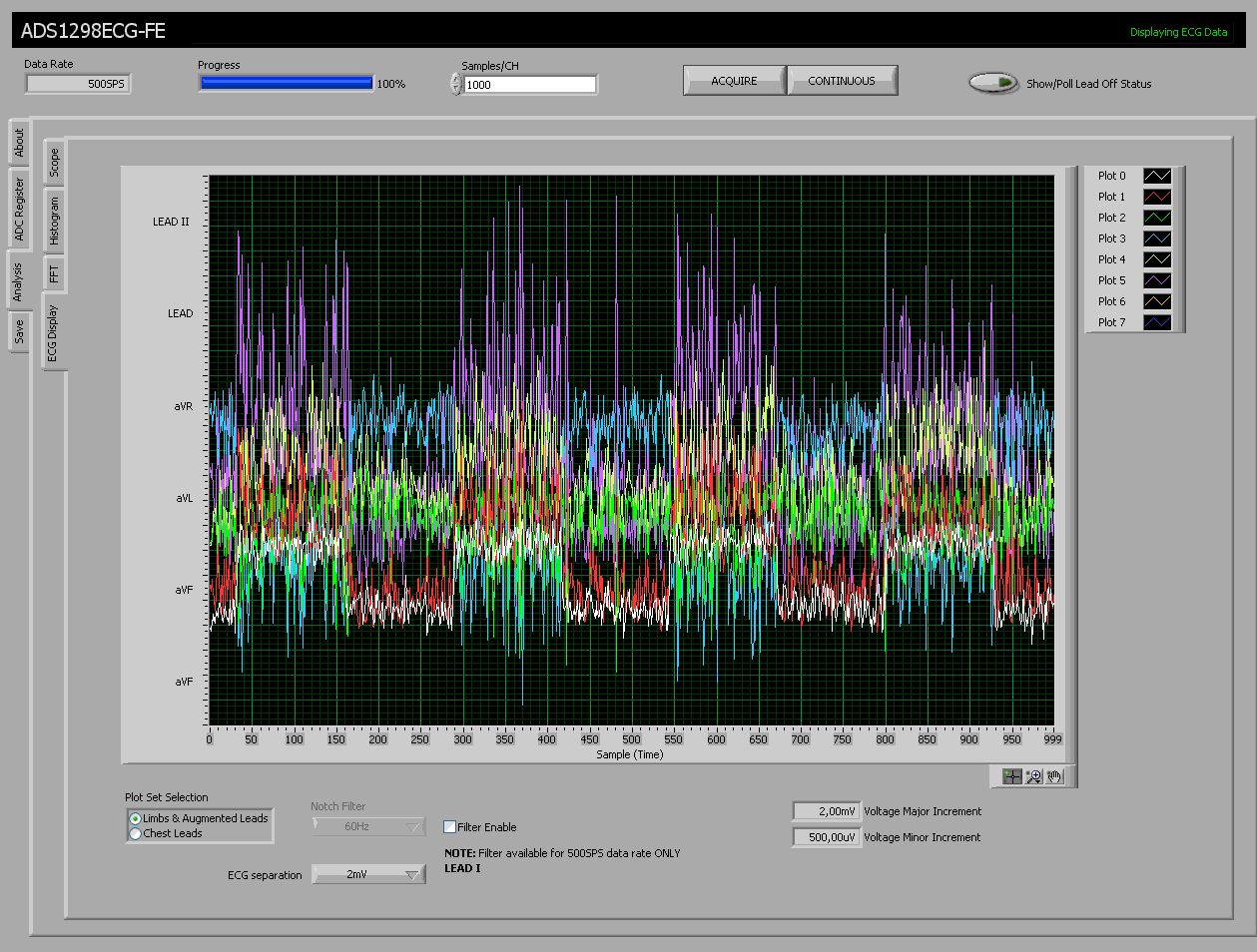Enable the Filter Enable checkbox
1257x952 pixels.
(449, 826)
